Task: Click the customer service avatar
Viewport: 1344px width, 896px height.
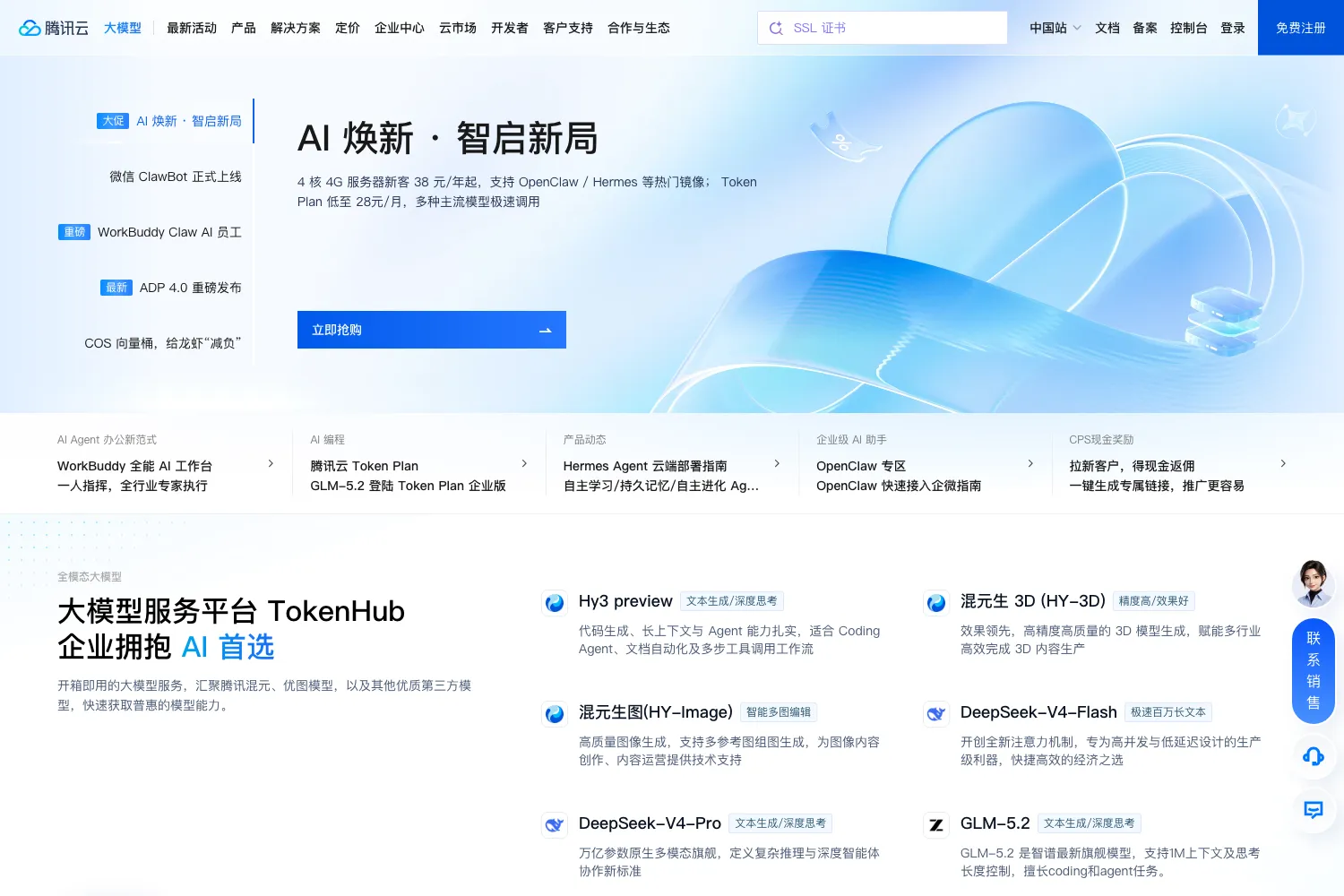Action: [1314, 583]
